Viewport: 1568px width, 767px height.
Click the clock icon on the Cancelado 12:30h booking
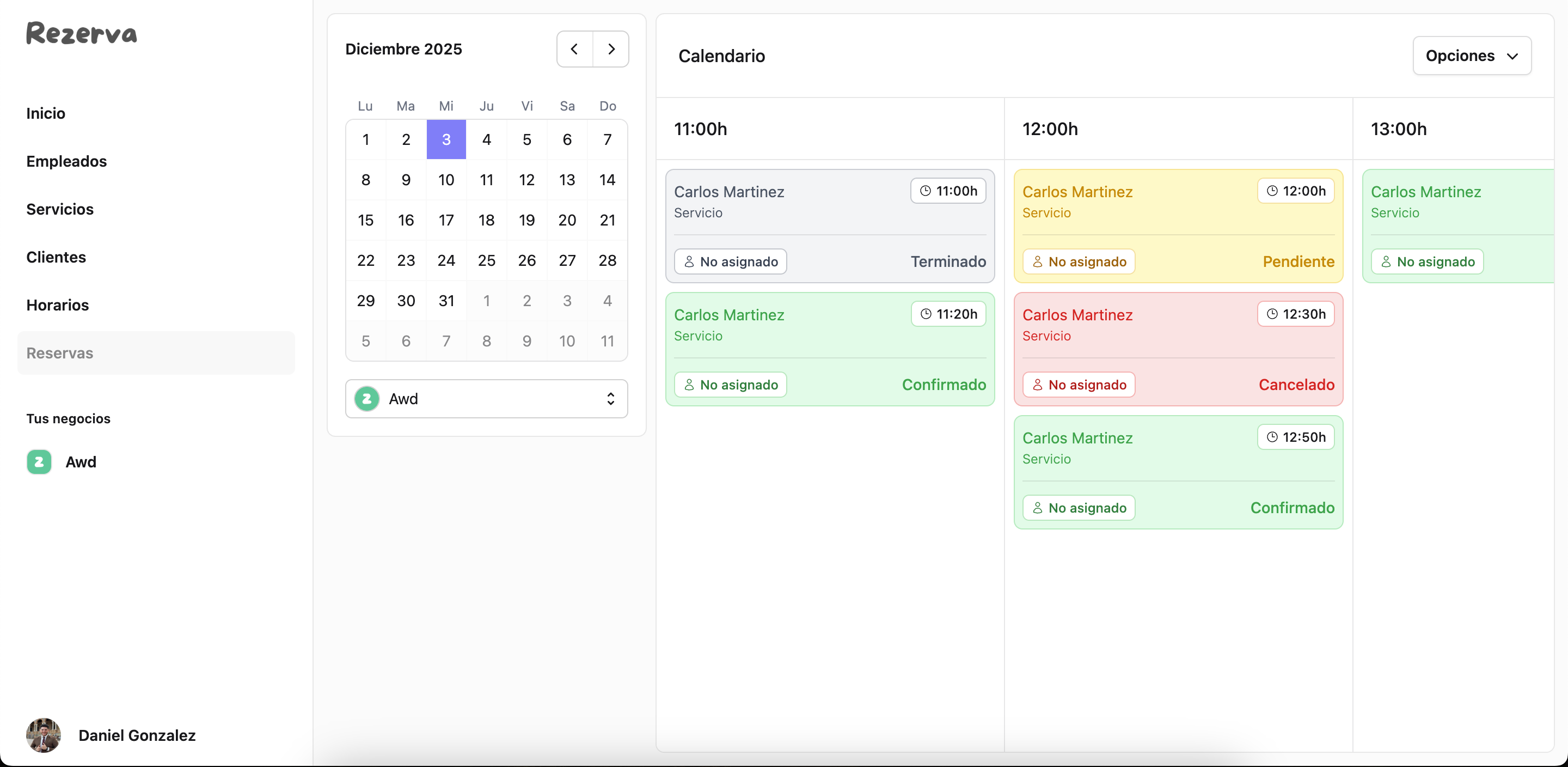tap(1272, 314)
